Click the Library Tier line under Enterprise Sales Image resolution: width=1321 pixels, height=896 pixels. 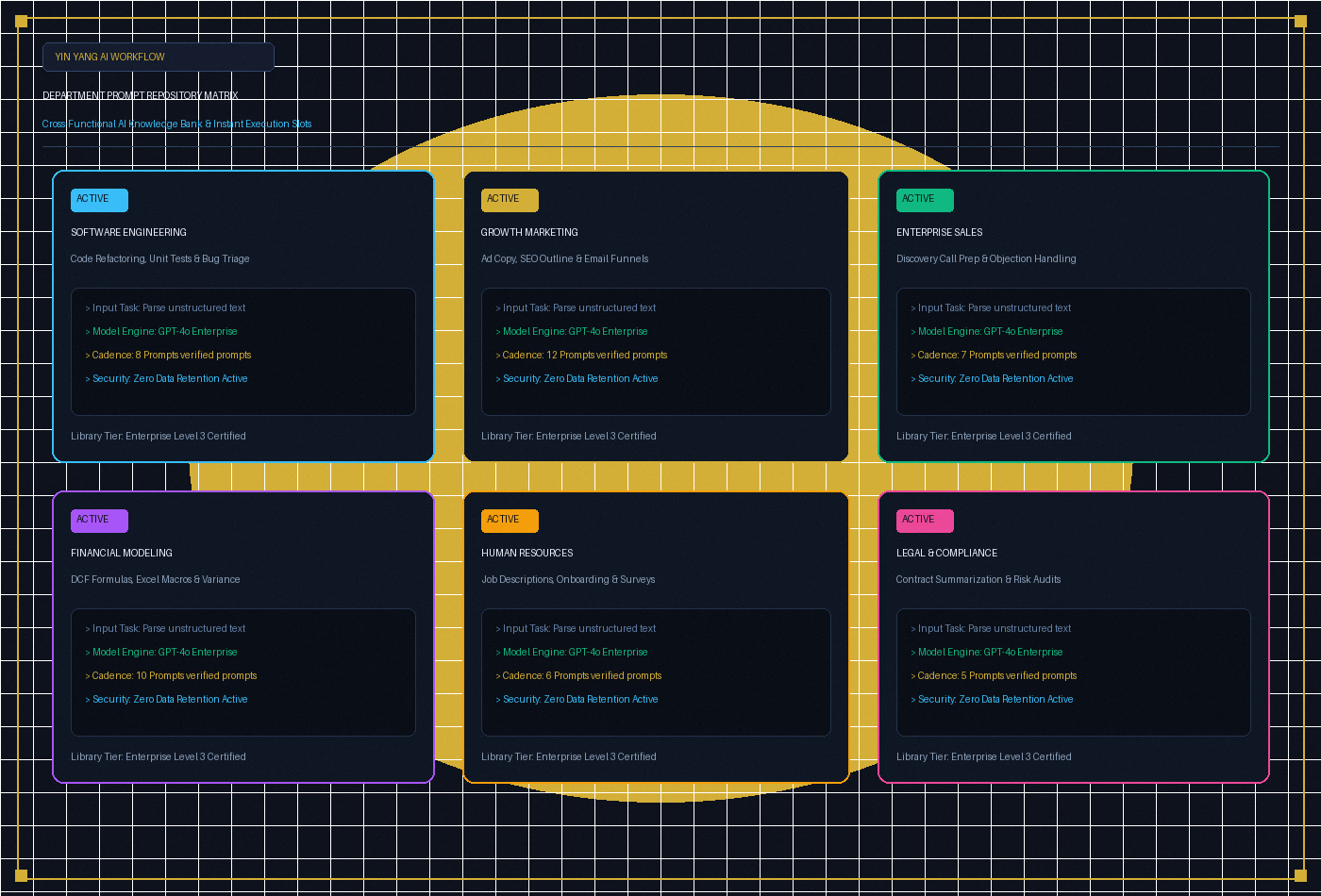[x=984, y=437]
